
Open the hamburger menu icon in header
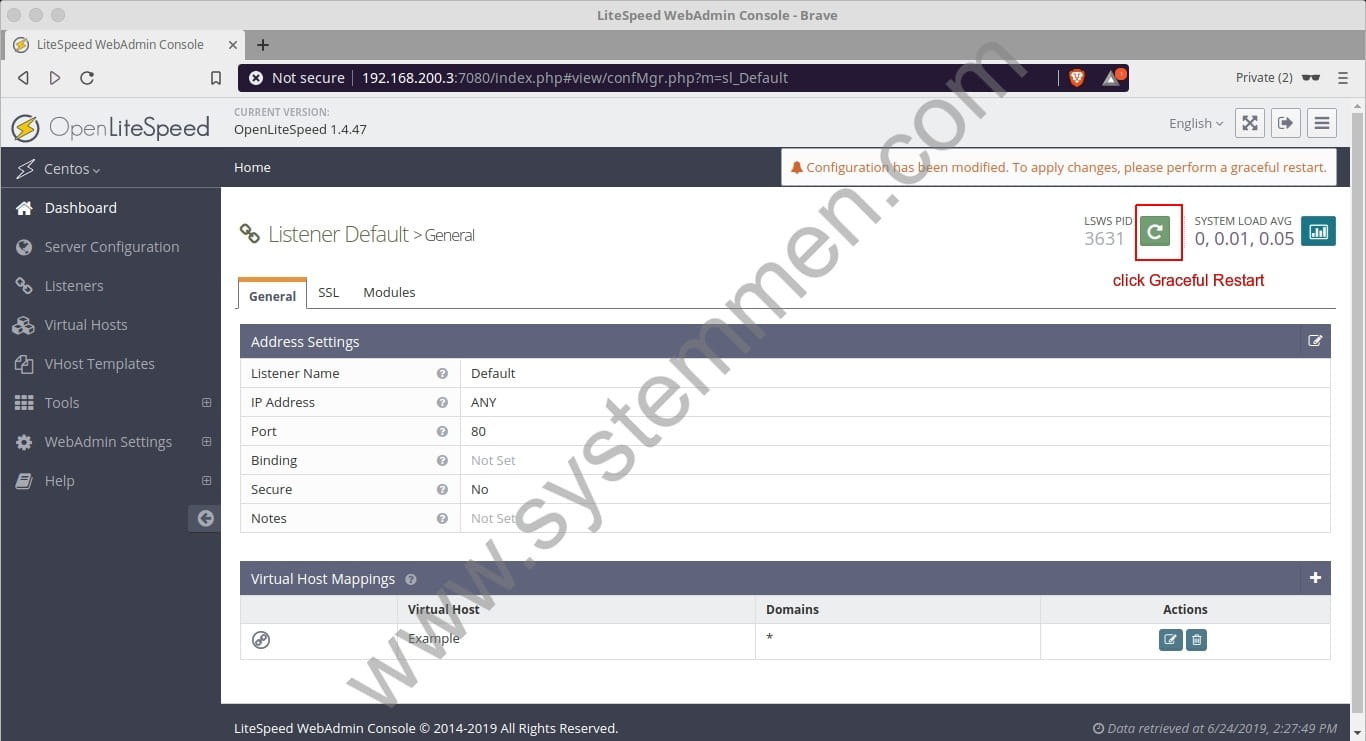[x=1322, y=123]
